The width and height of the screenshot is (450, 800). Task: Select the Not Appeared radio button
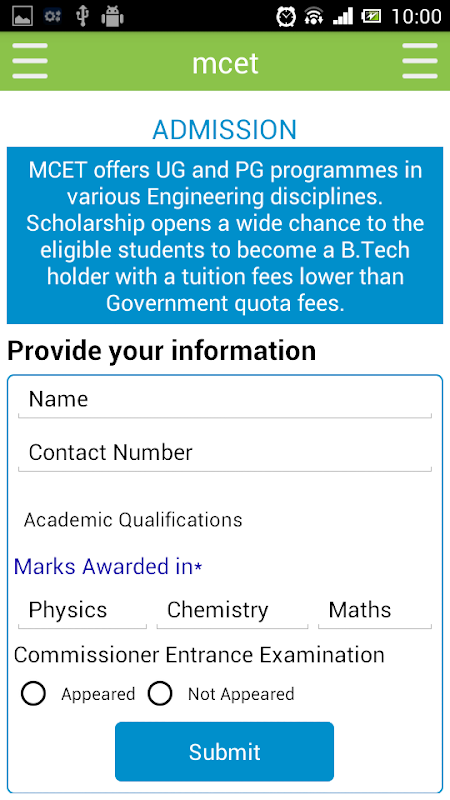[x=160, y=694]
